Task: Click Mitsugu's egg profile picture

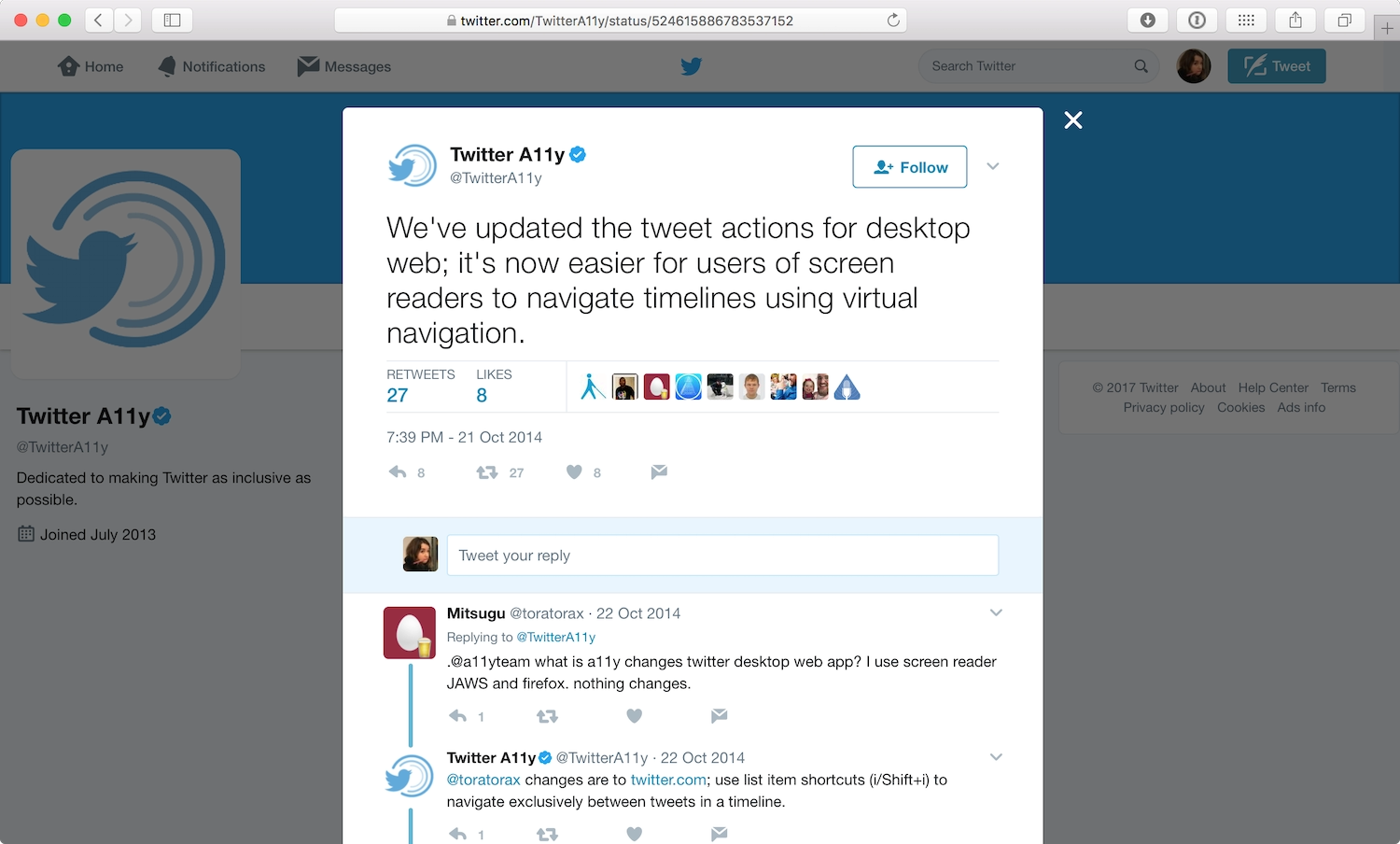Action: (x=409, y=632)
